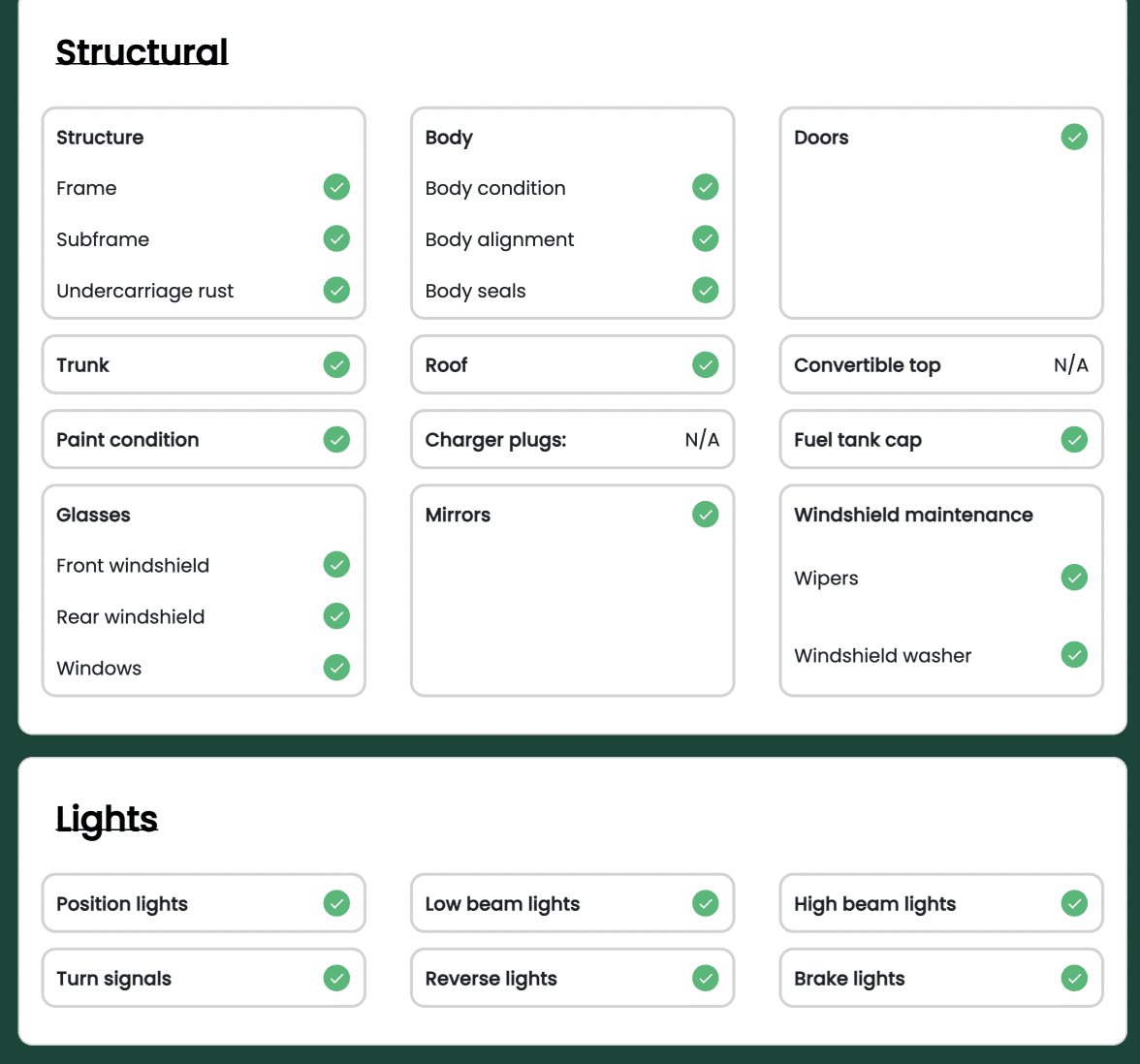This screenshot has width=1140, height=1064.
Task: Click the Trunk status check icon
Action: coord(336,364)
